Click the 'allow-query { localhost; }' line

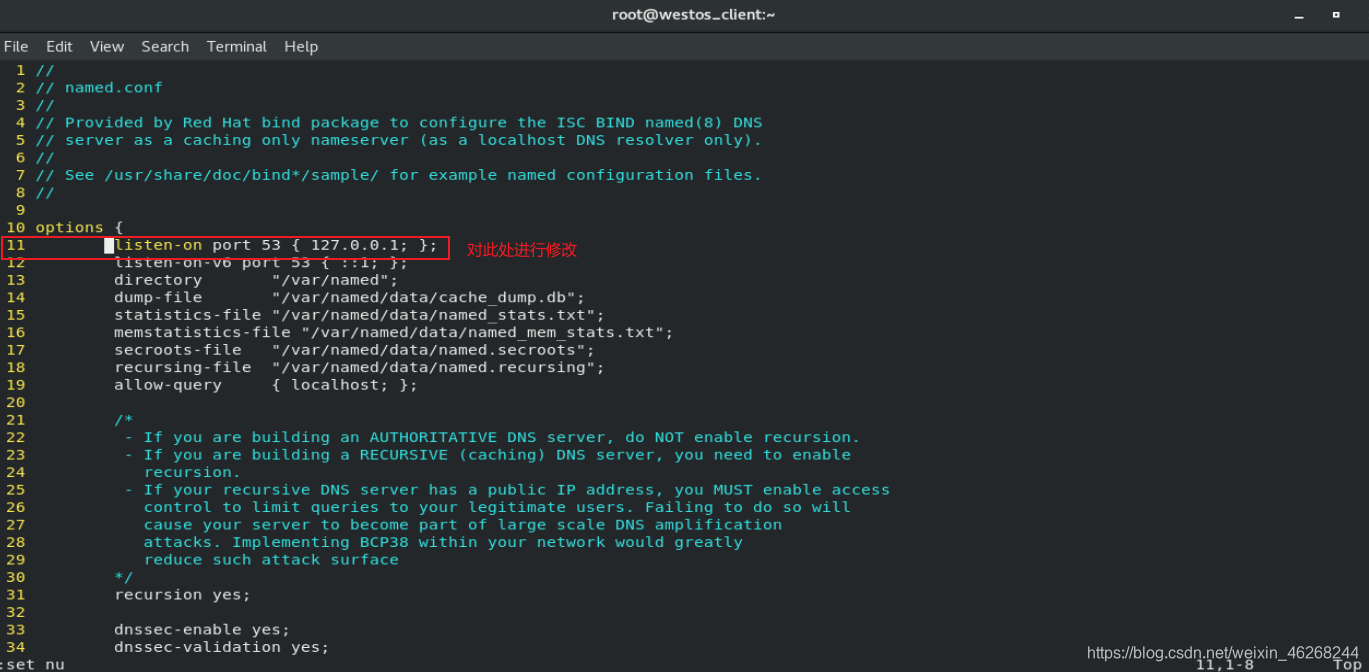[x=266, y=385]
